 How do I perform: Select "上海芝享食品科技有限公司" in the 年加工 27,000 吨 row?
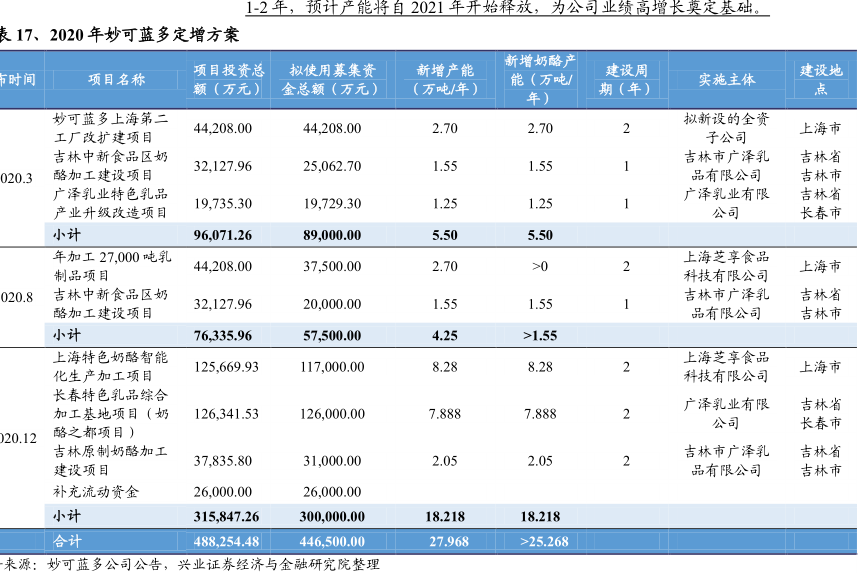click(727, 266)
